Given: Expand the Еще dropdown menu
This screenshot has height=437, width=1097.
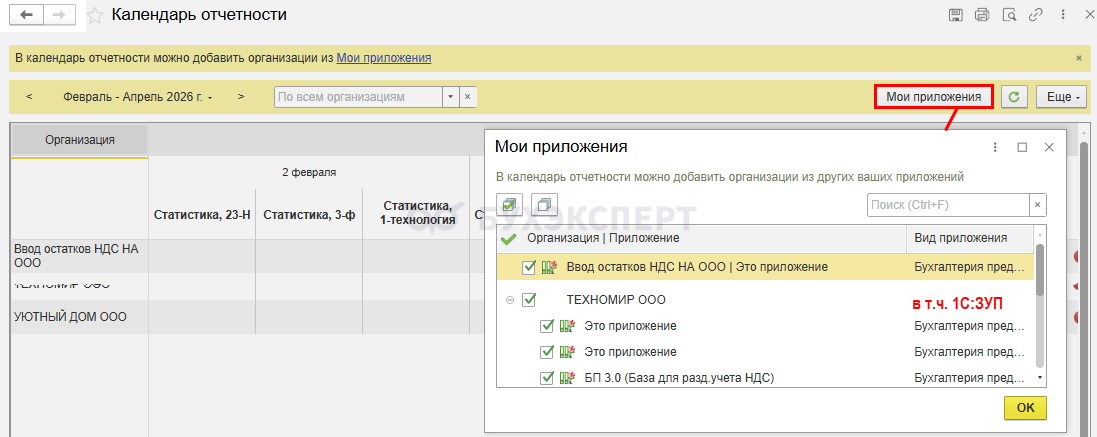Looking at the screenshot, I should click(1060, 97).
